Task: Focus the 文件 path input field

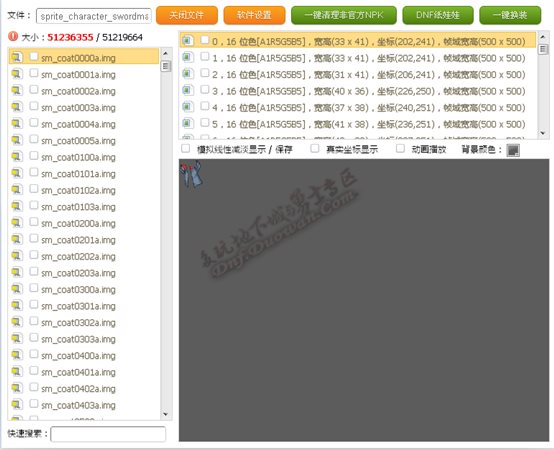Action: [94, 16]
